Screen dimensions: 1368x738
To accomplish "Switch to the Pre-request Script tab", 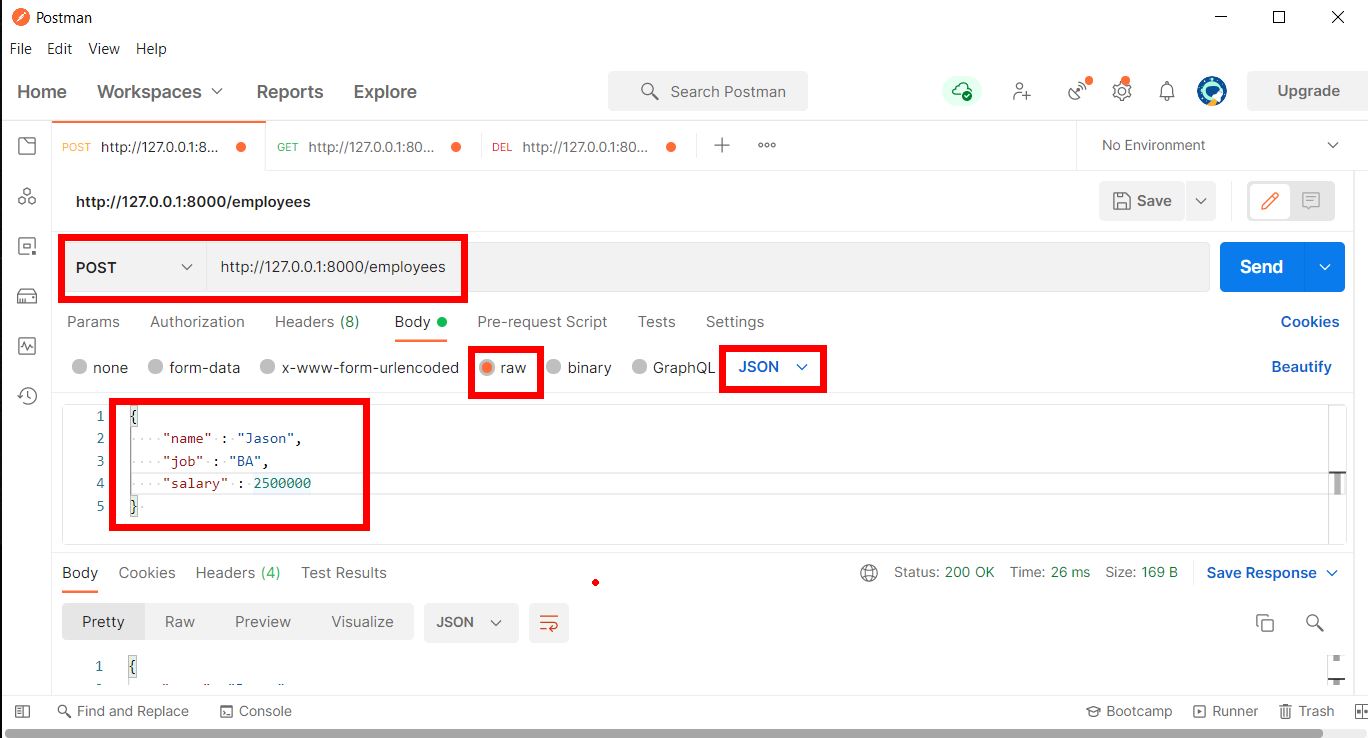I will point(542,322).
